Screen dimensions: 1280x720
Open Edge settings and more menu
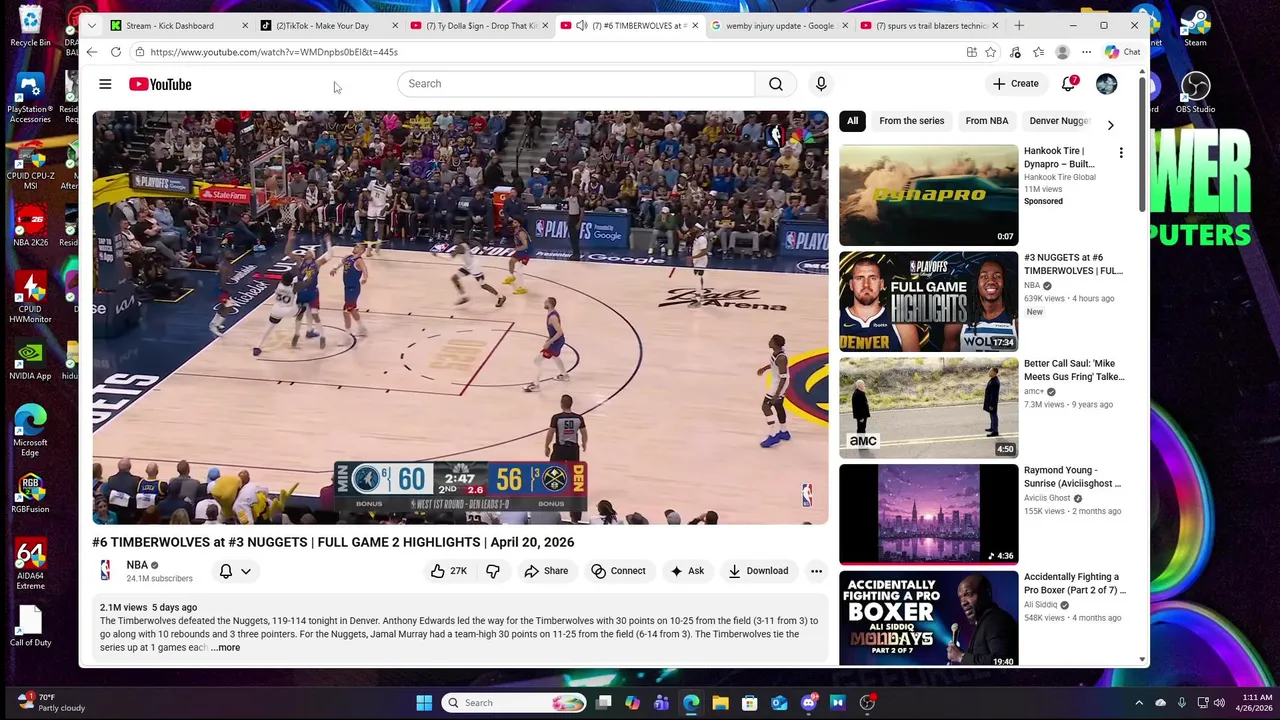click(x=1087, y=52)
